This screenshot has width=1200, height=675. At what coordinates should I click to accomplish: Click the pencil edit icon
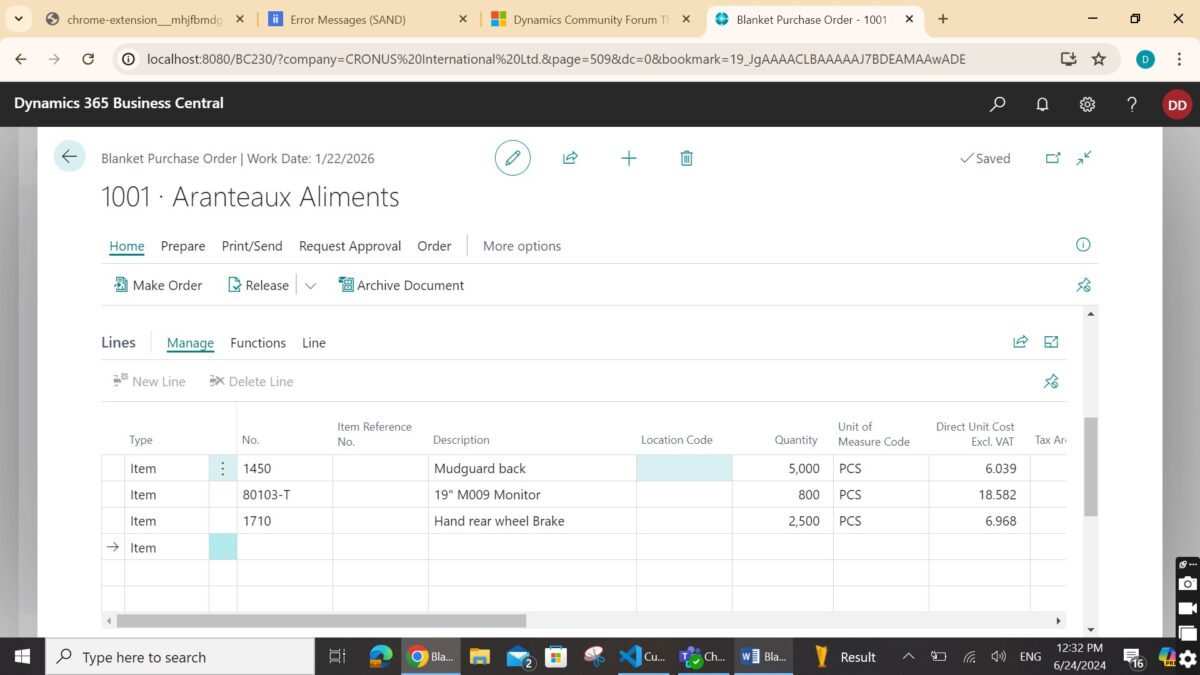[513, 158]
